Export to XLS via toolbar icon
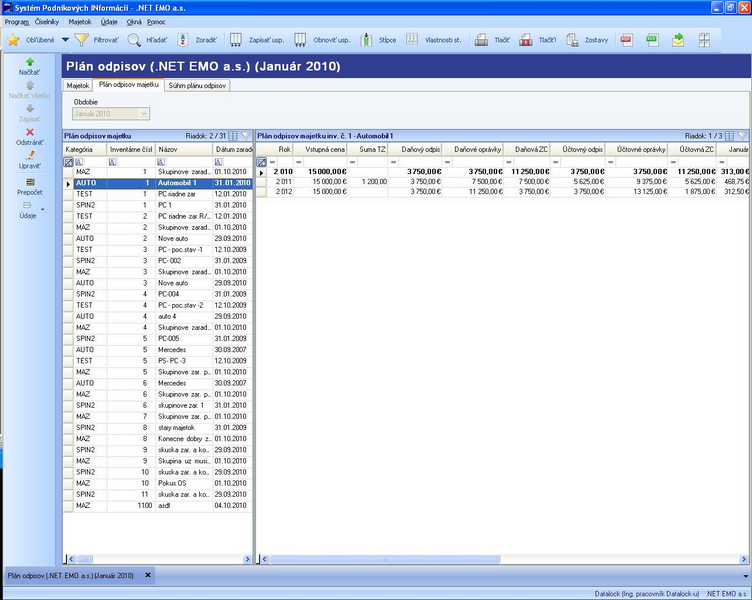Image resolution: width=752 pixels, height=600 pixels. tap(652, 40)
